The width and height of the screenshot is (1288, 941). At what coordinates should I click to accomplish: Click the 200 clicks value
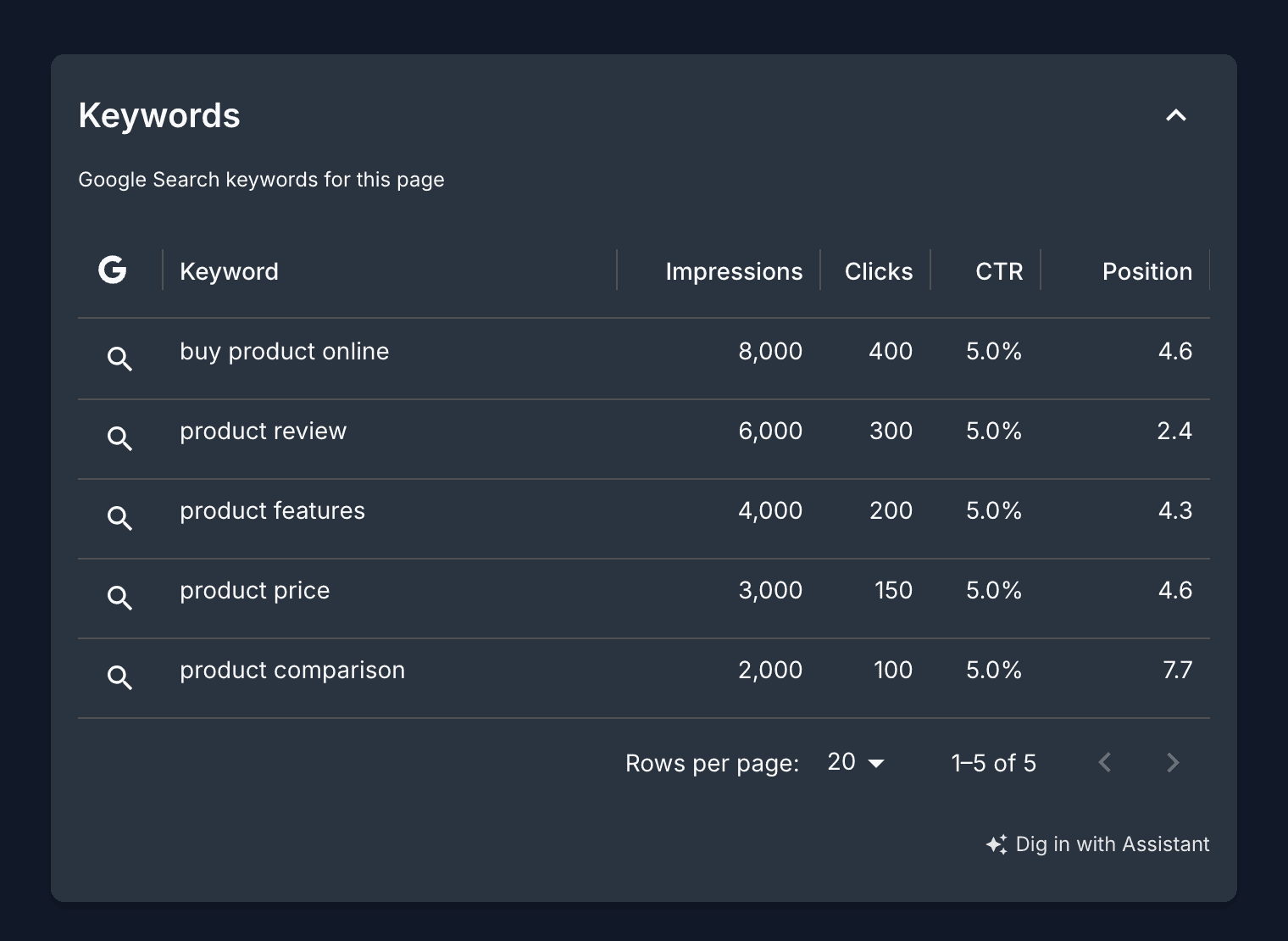pos(891,511)
